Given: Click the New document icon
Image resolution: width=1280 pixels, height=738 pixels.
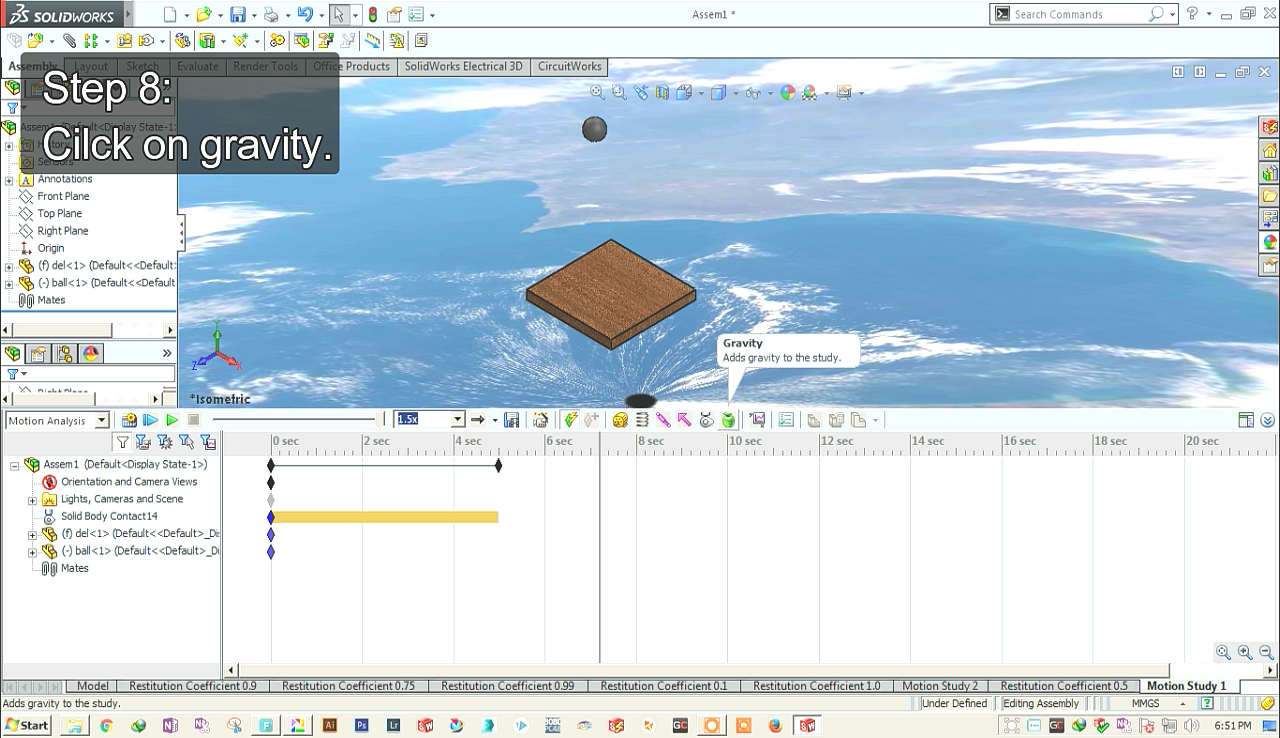Looking at the screenshot, I should tap(170, 14).
